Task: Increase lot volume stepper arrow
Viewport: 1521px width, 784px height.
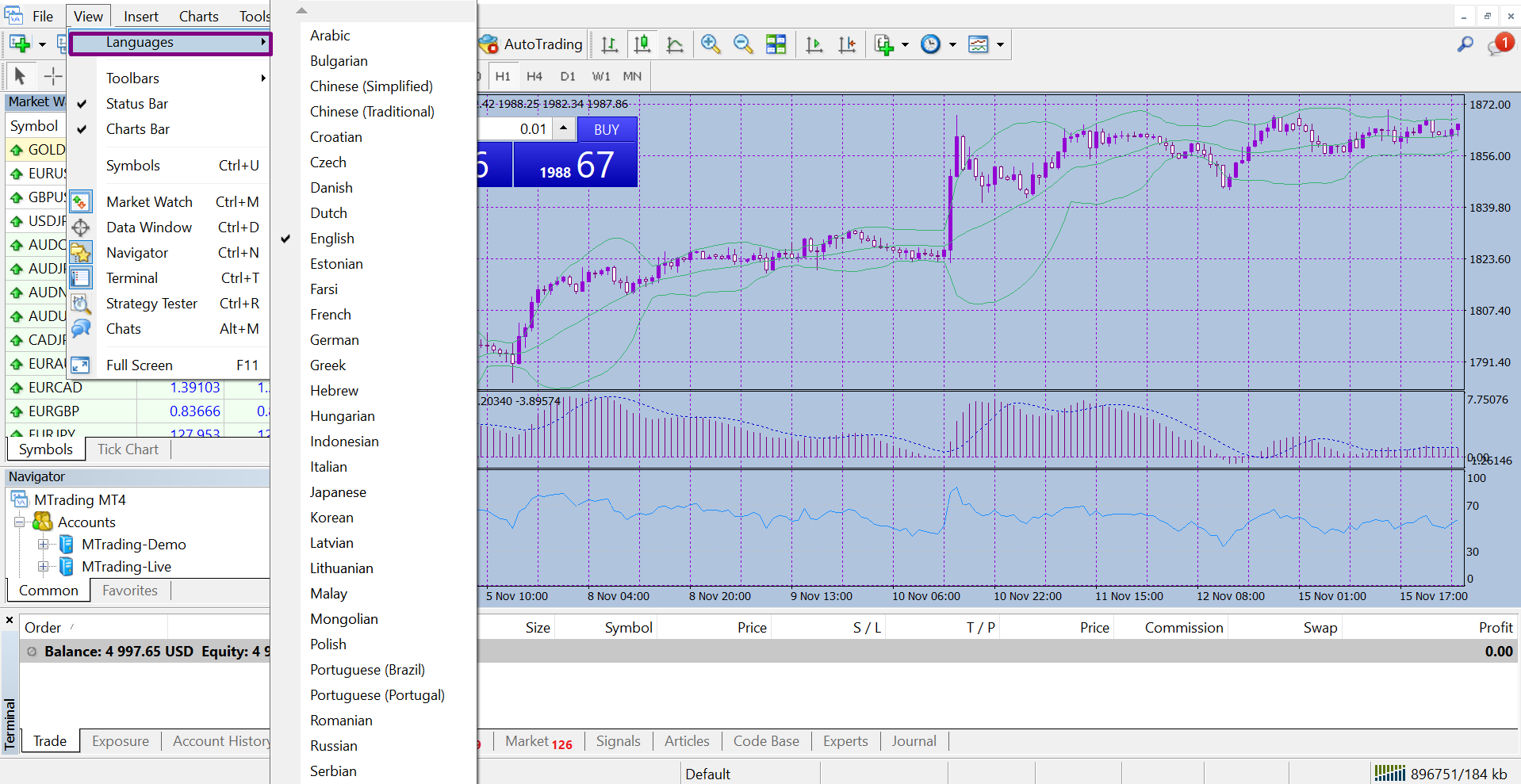Action: [x=563, y=128]
